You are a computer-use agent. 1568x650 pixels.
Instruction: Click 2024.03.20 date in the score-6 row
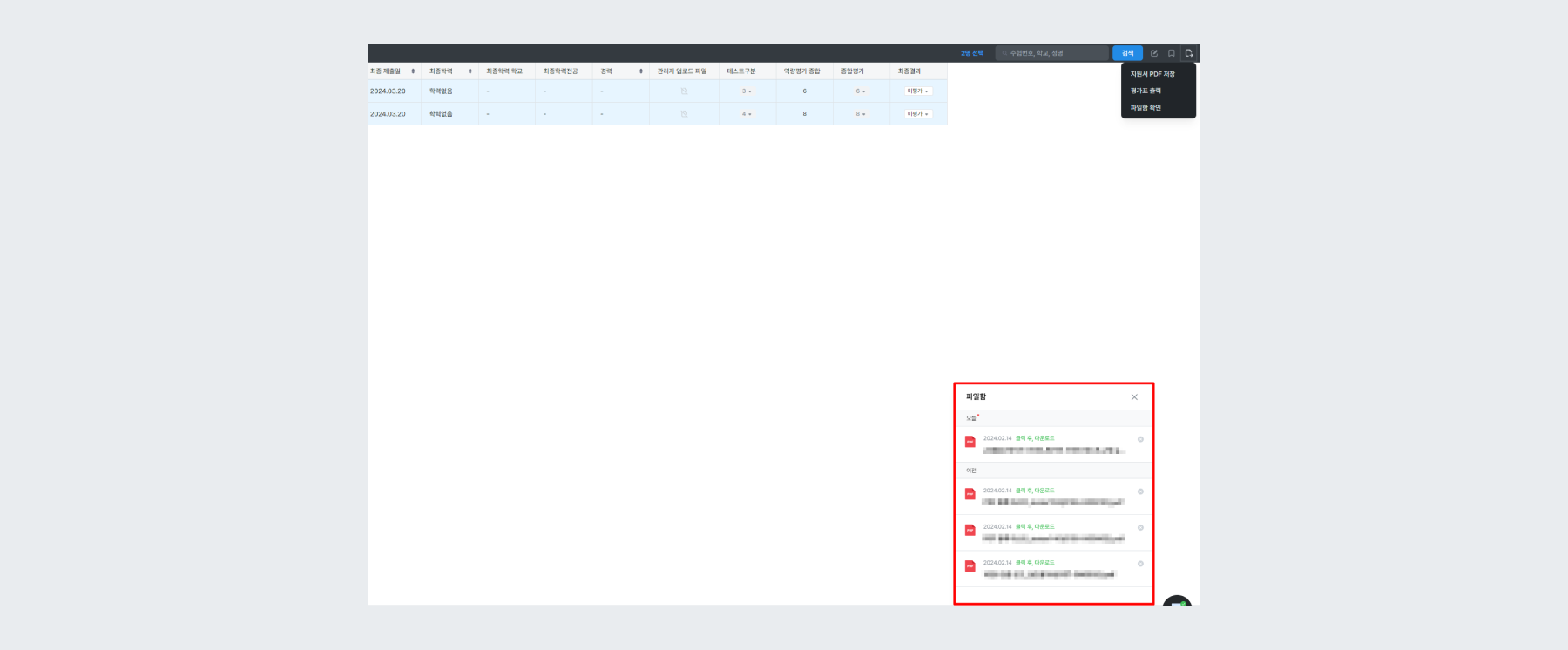point(388,91)
